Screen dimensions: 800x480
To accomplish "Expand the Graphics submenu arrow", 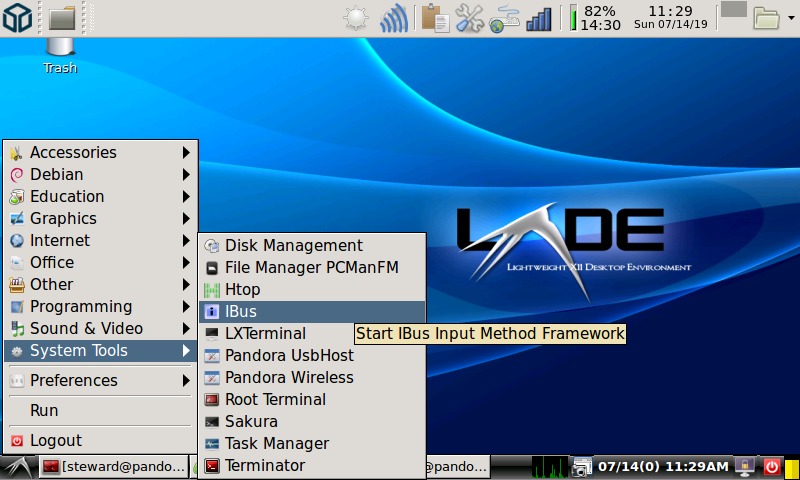I will pyautogui.click(x=186, y=218).
